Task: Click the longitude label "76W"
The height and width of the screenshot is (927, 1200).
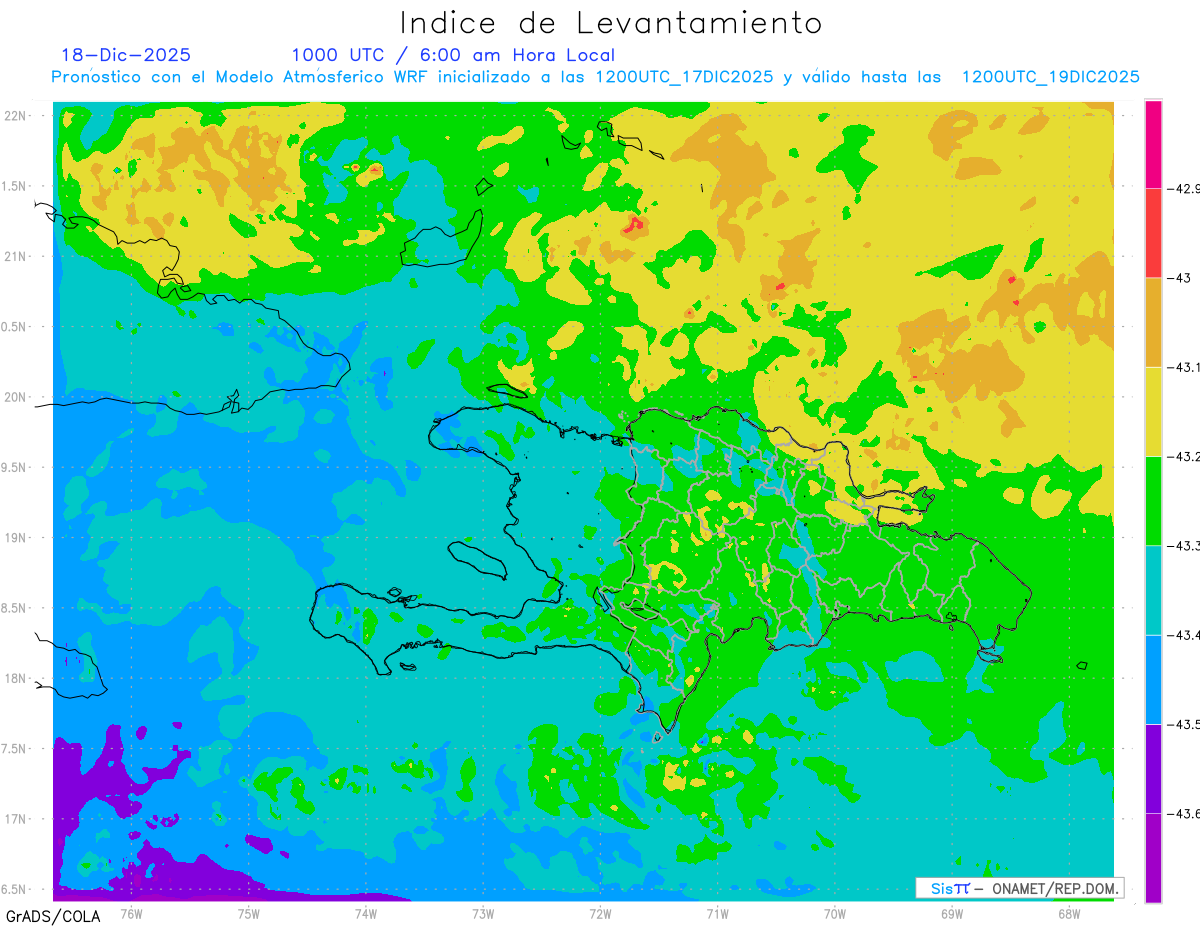Action: (x=131, y=913)
